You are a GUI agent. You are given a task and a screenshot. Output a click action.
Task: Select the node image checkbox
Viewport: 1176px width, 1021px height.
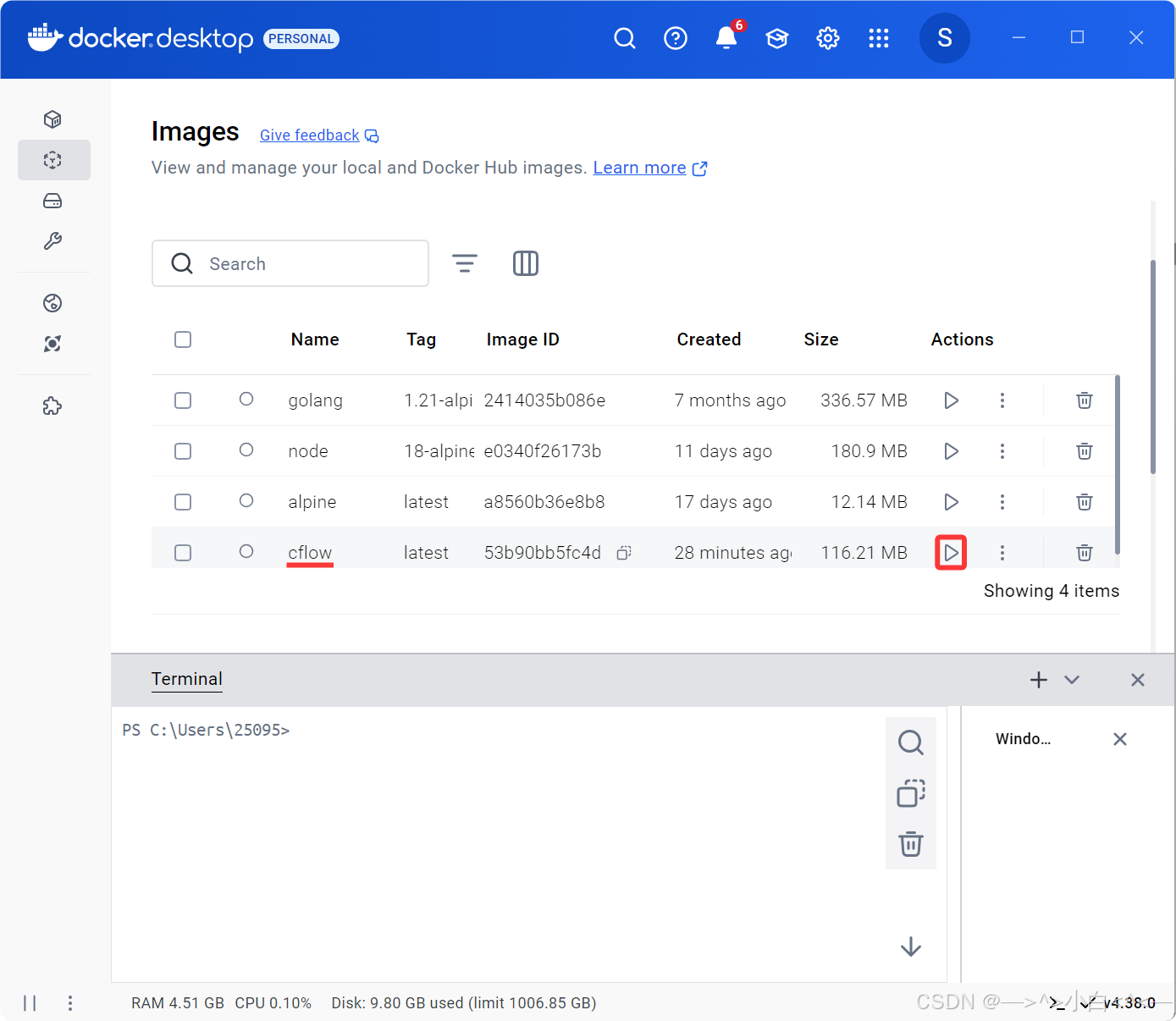click(x=183, y=450)
